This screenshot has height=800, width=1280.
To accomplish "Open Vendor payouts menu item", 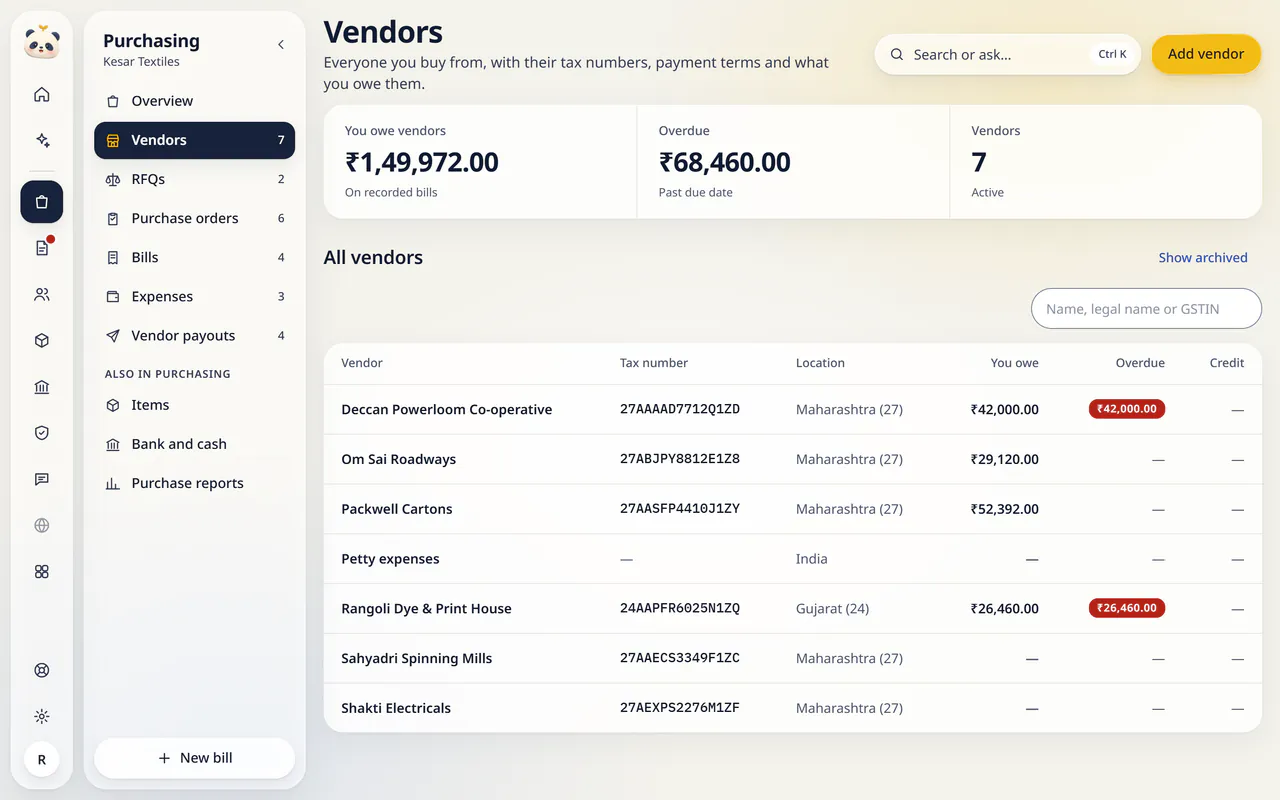I will [x=195, y=336].
